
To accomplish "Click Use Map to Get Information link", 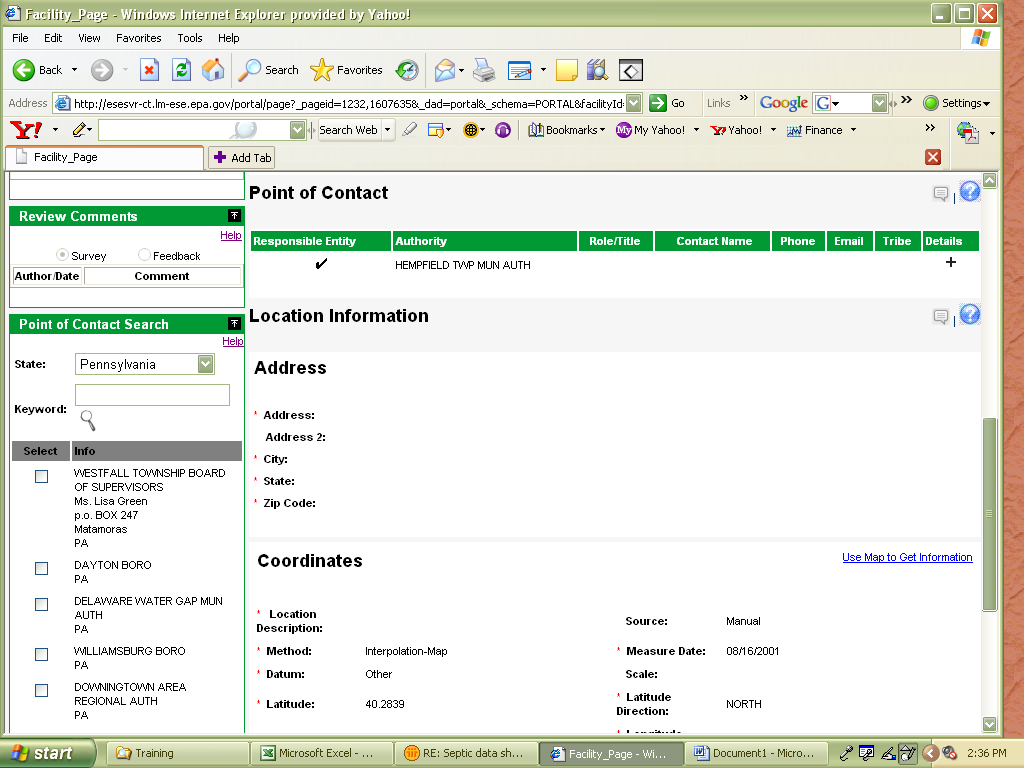I will pos(907,558).
